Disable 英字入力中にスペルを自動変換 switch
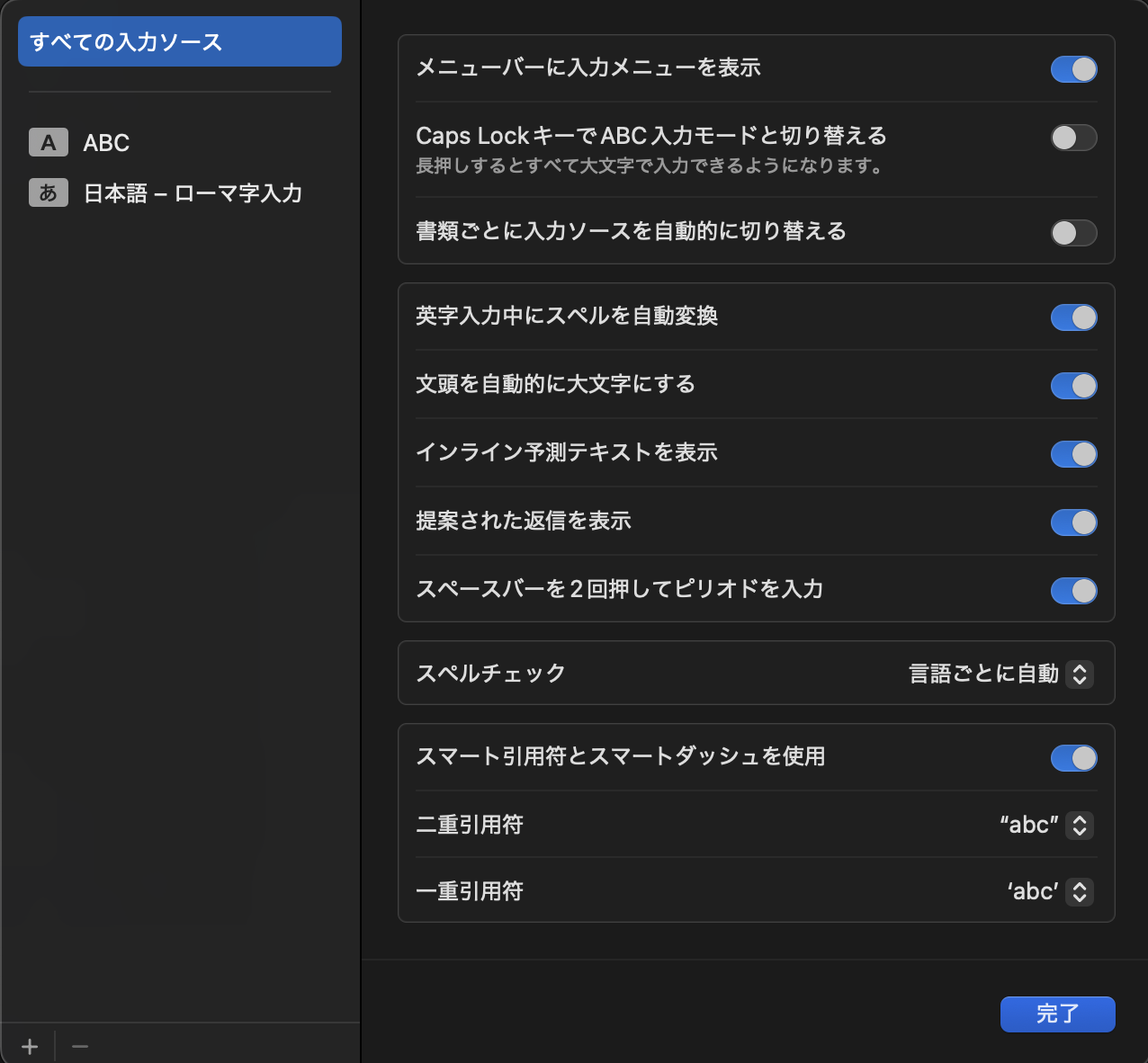 1073,317
